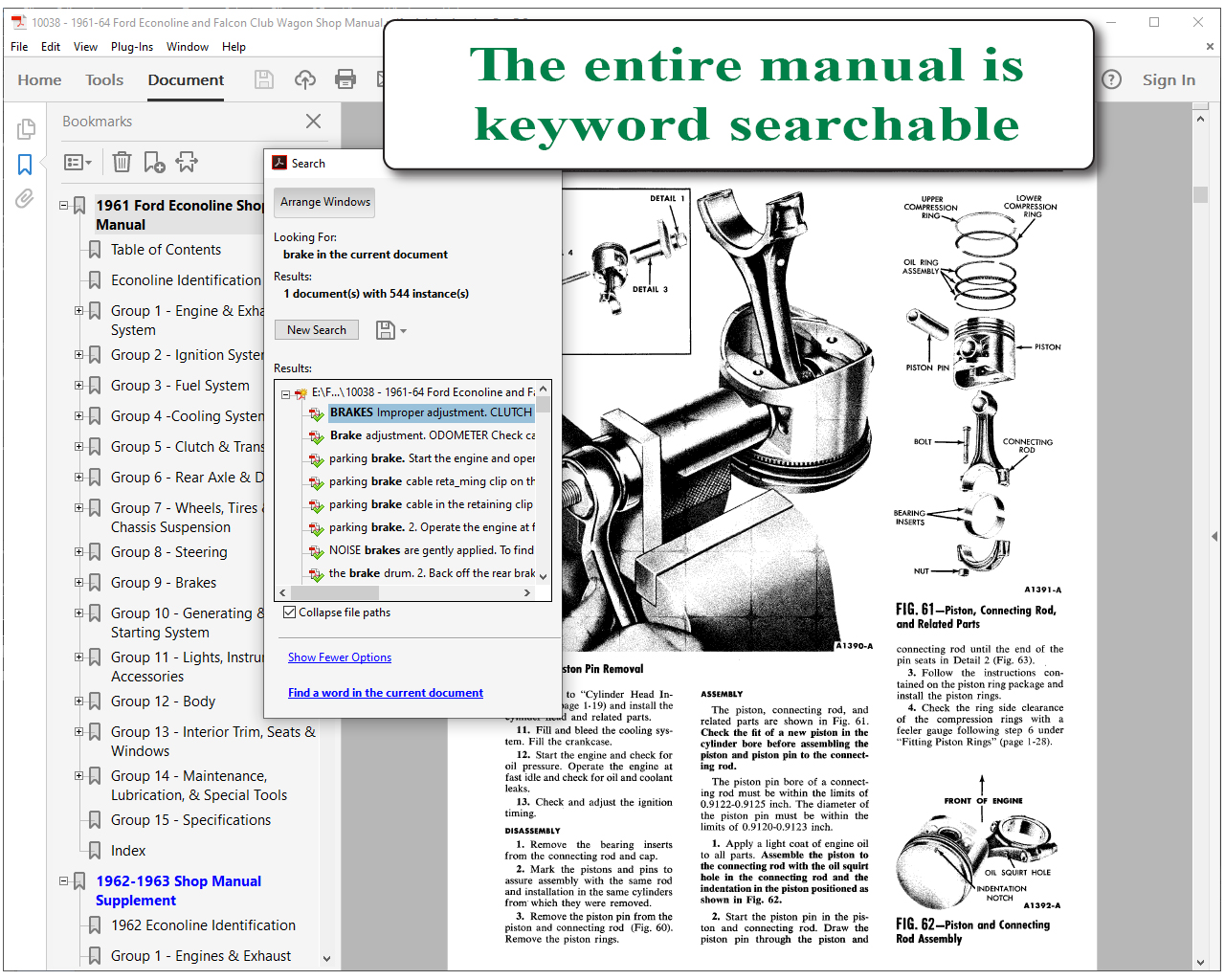This screenshot has width=1225, height=980.
Task: Click the Add new bookmark icon
Action: [154, 162]
